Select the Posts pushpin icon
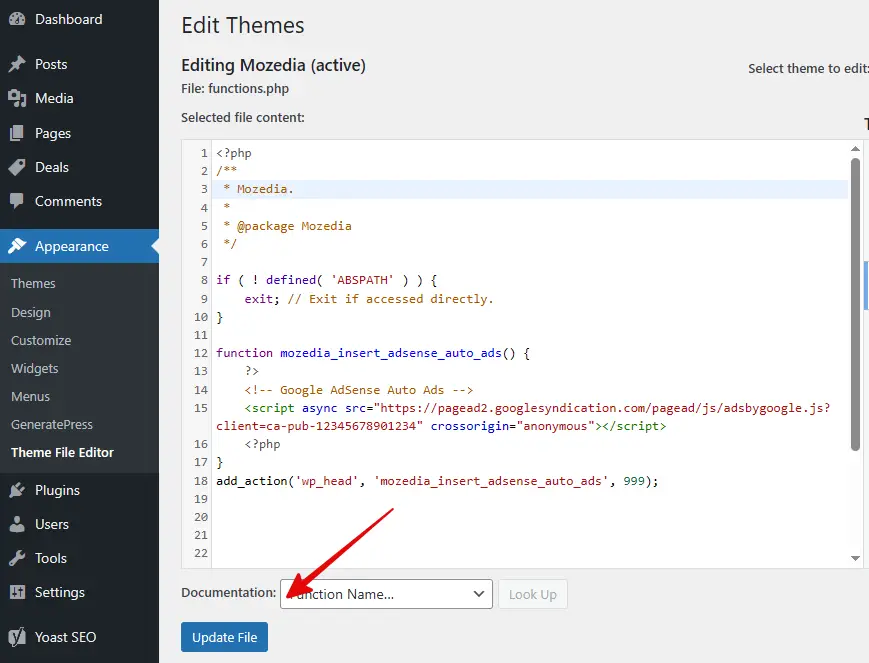Viewport: 869px width, 663px height. (x=18, y=64)
